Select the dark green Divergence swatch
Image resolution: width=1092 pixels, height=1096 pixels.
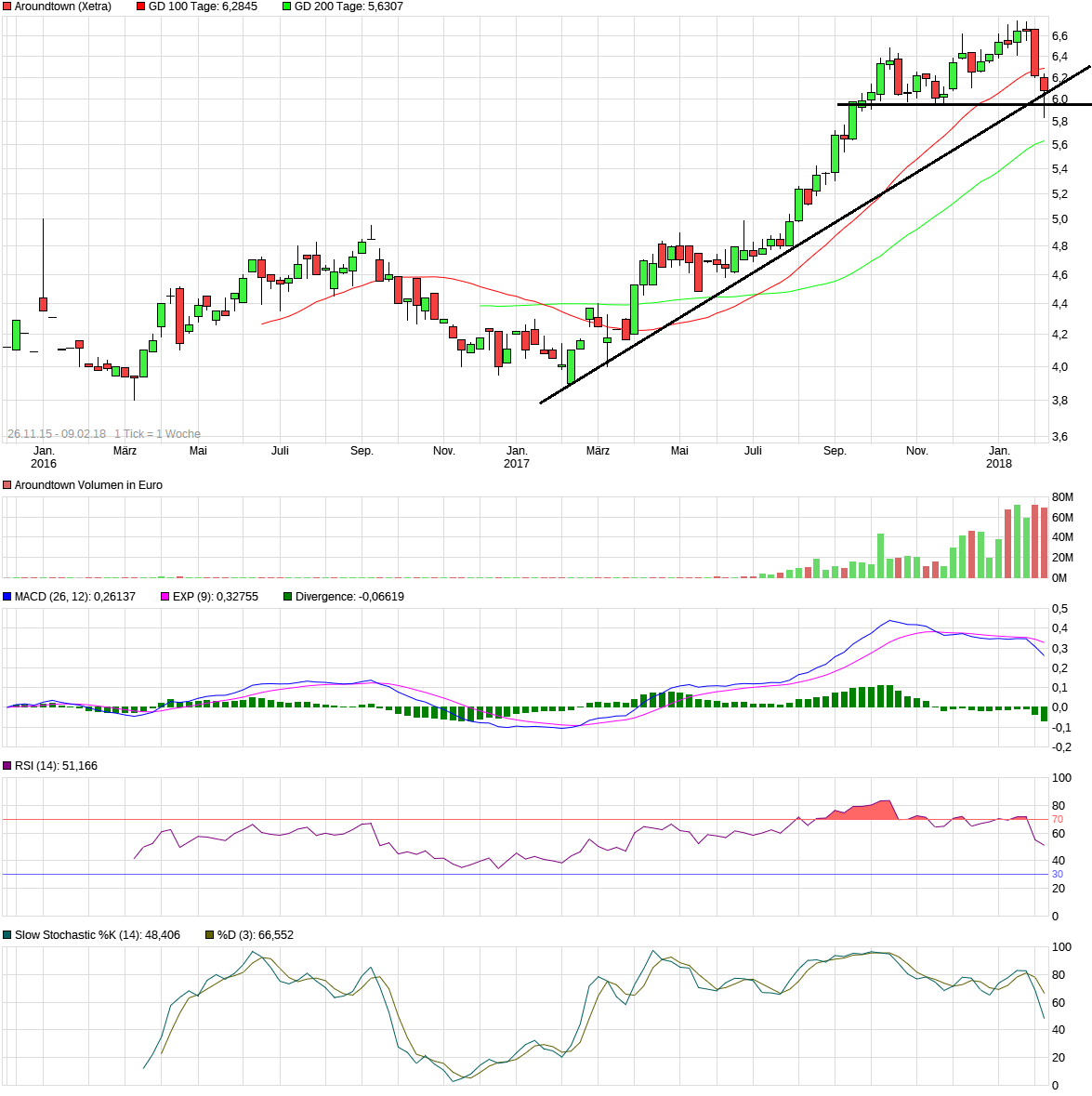pyautogui.click(x=288, y=597)
